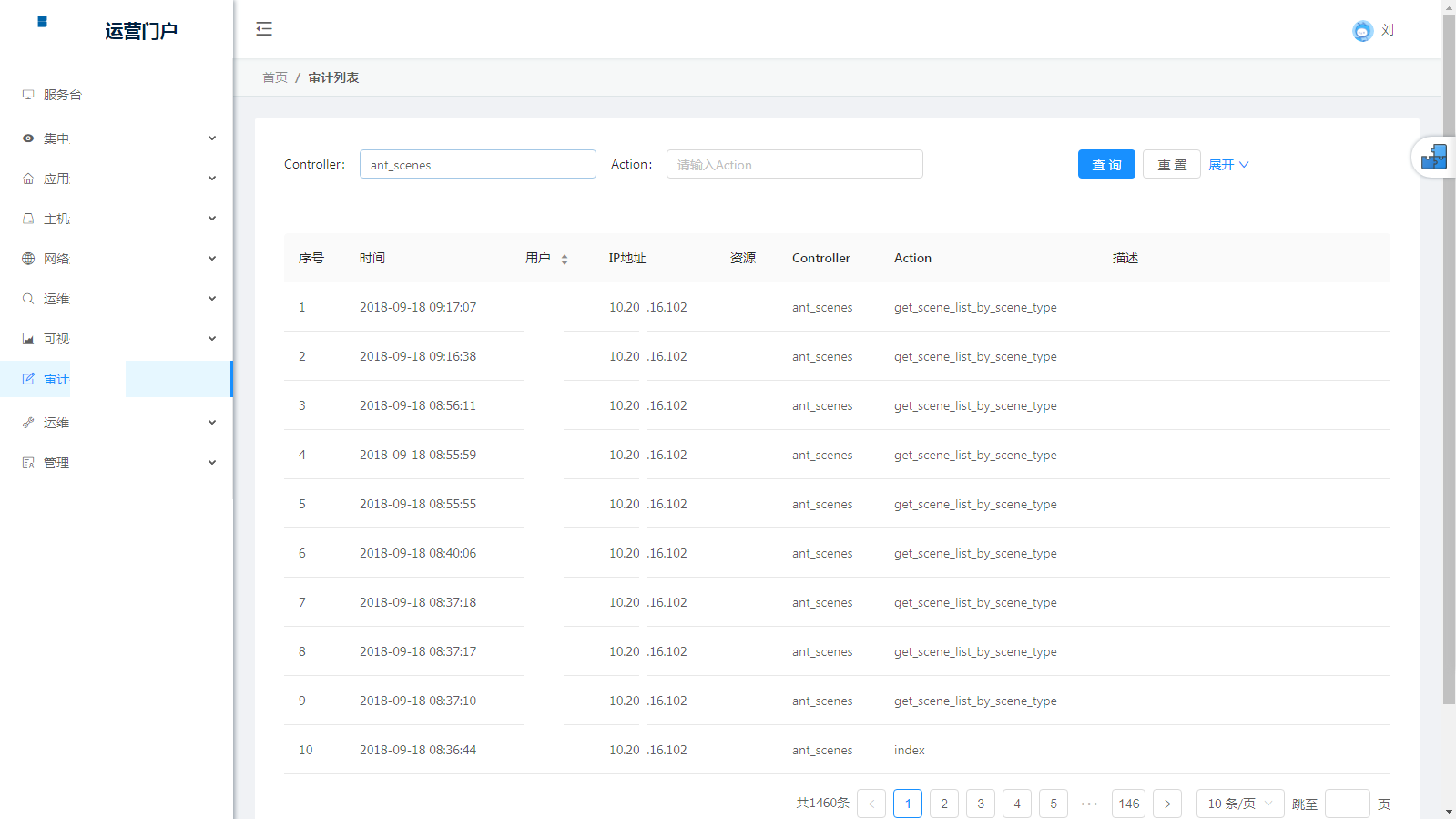Go to the next page arrow
The height and width of the screenshot is (819, 1456).
[x=1167, y=804]
